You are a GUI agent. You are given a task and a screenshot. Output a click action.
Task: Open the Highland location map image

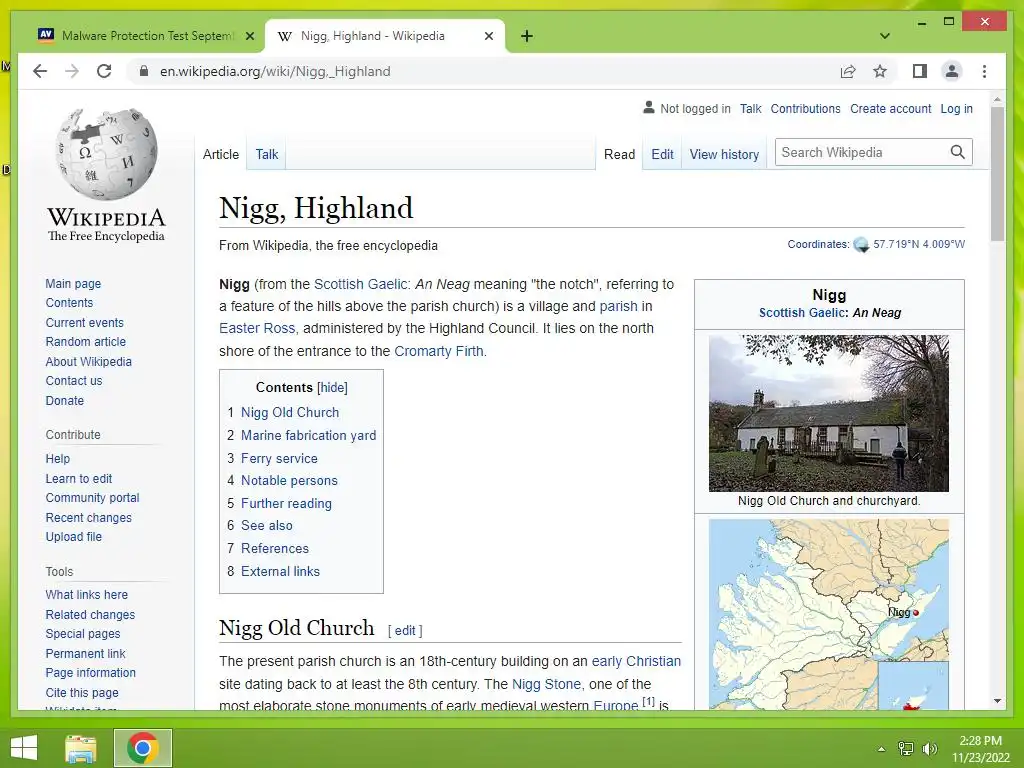click(x=829, y=614)
